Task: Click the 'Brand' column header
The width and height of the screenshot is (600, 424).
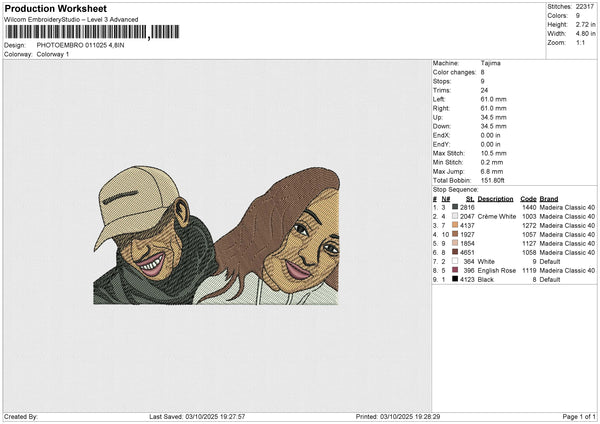Action: [549, 199]
